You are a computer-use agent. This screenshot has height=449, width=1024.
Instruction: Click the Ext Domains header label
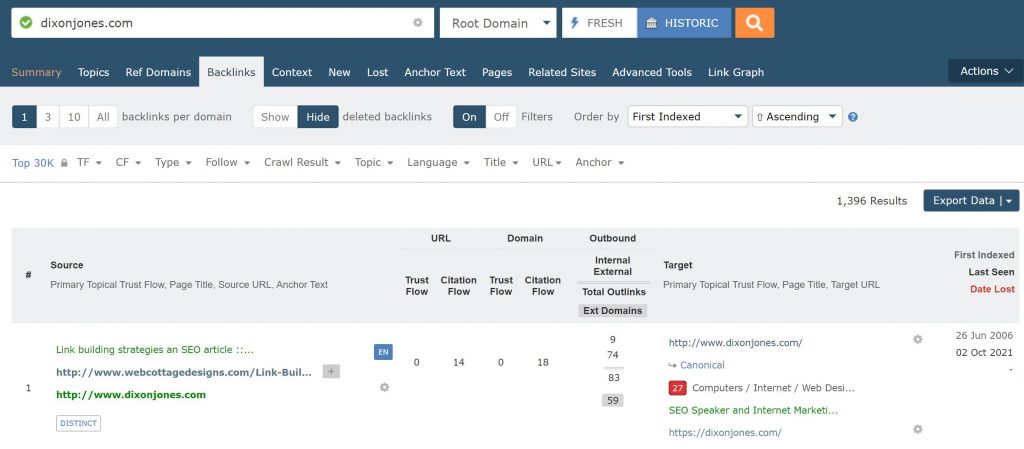(x=613, y=311)
